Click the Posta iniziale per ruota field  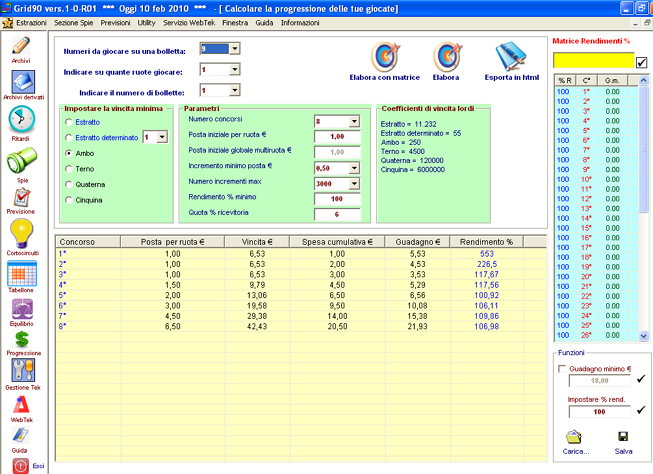pos(337,137)
